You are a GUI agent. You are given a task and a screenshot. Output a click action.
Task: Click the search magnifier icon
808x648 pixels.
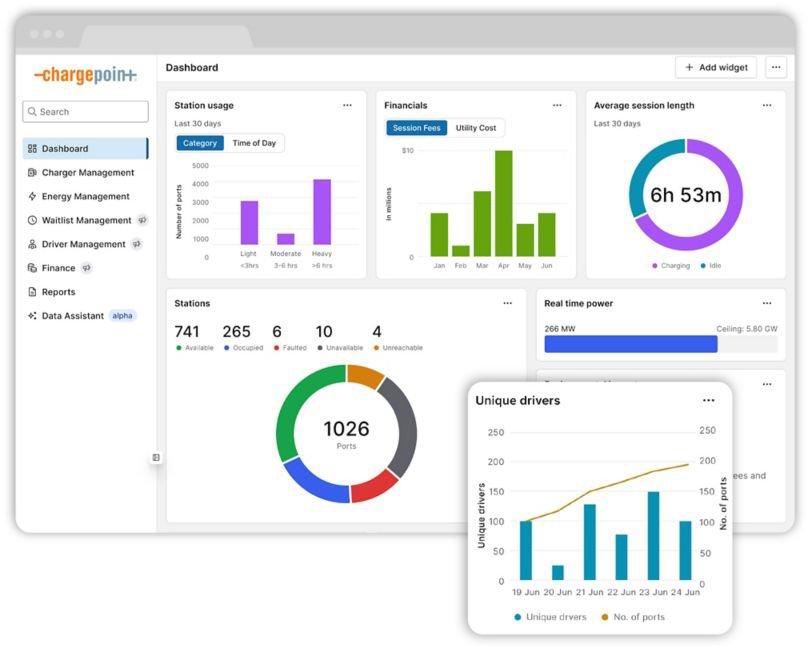pyautogui.click(x=32, y=112)
